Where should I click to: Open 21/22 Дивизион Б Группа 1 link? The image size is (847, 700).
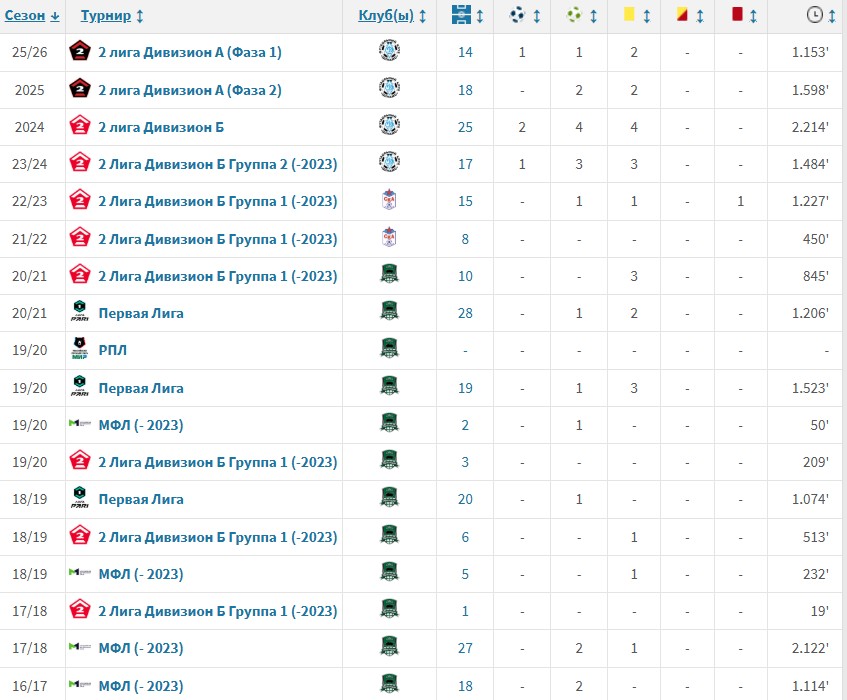click(218, 239)
